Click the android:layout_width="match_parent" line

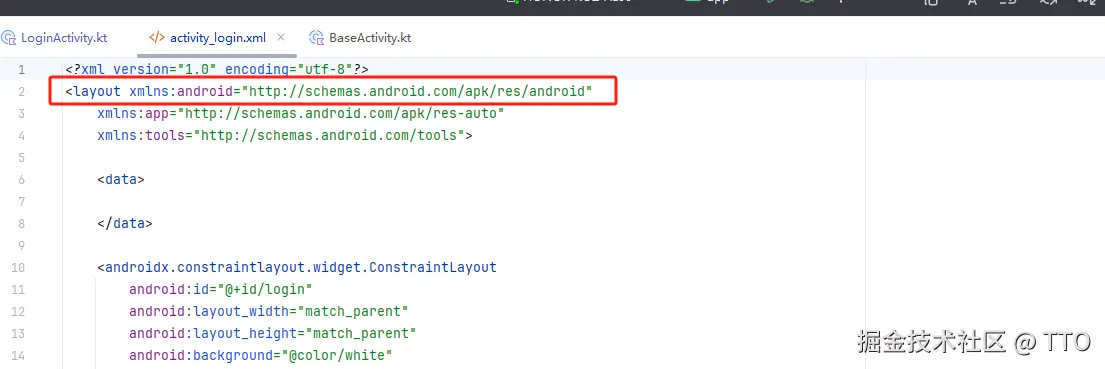point(269,311)
